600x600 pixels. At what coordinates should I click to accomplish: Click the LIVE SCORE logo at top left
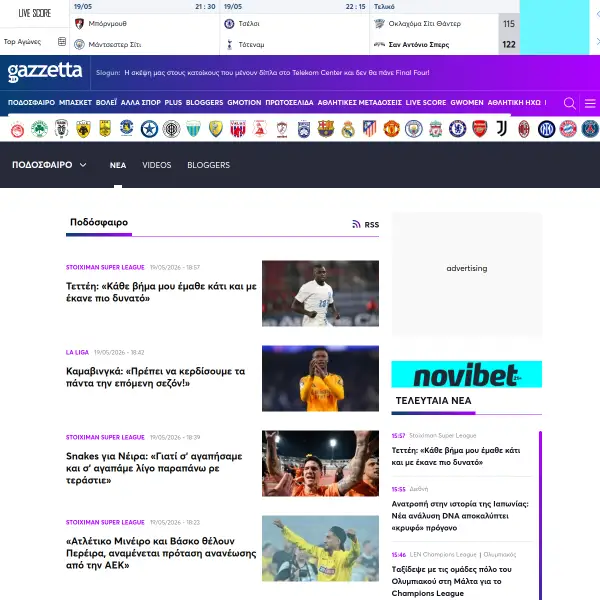(34, 13)
